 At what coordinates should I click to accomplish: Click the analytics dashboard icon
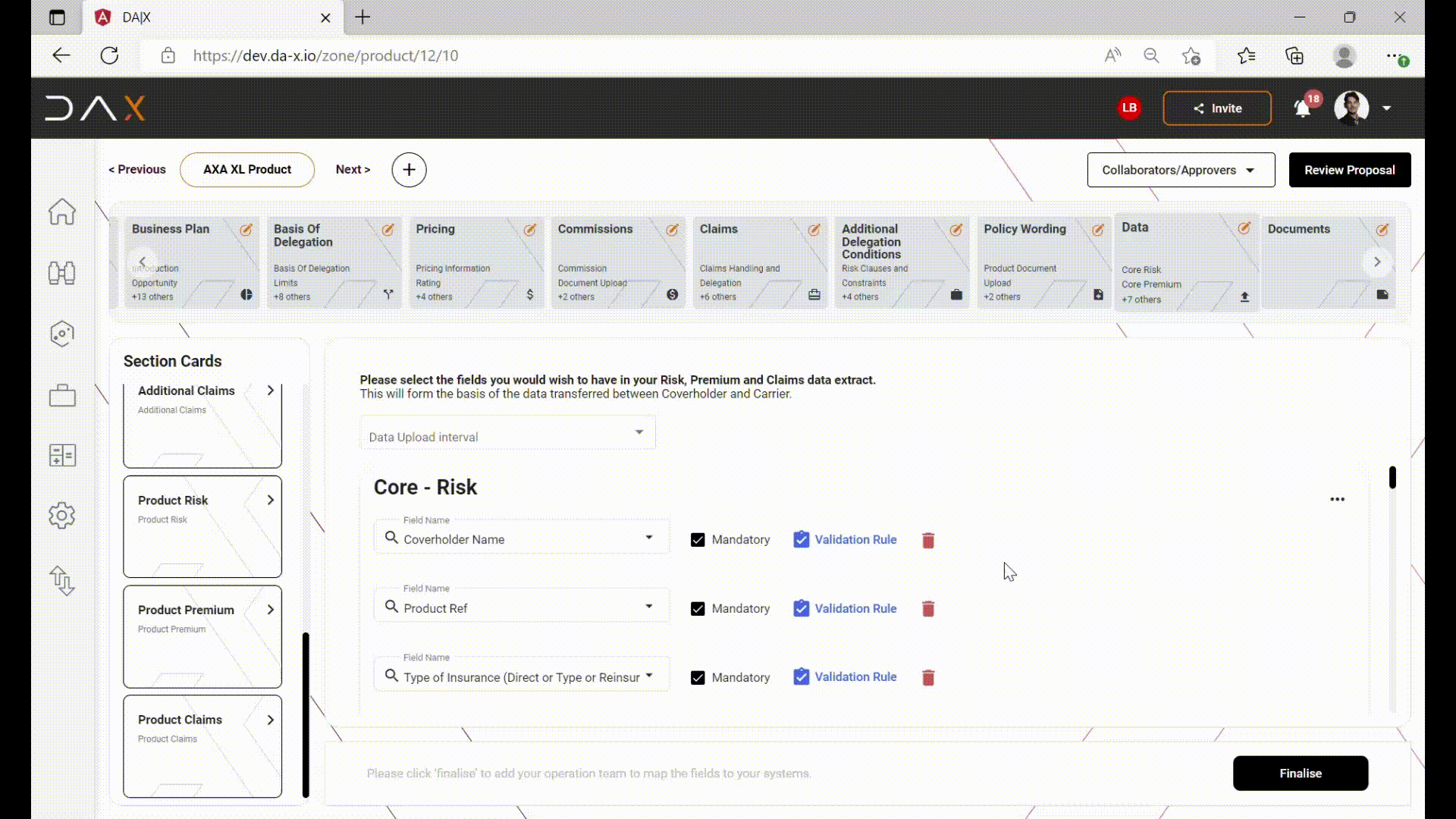[62, 456]
